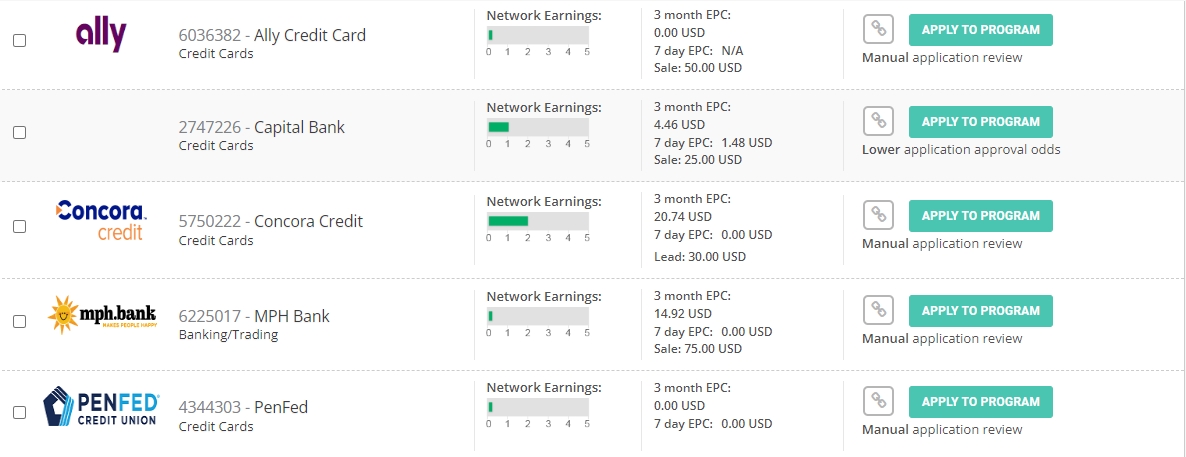This screenshot has height=457, width=1186.
Task: Enable the MPH Bank row checkbox
Action: click(x=20, y=321)
